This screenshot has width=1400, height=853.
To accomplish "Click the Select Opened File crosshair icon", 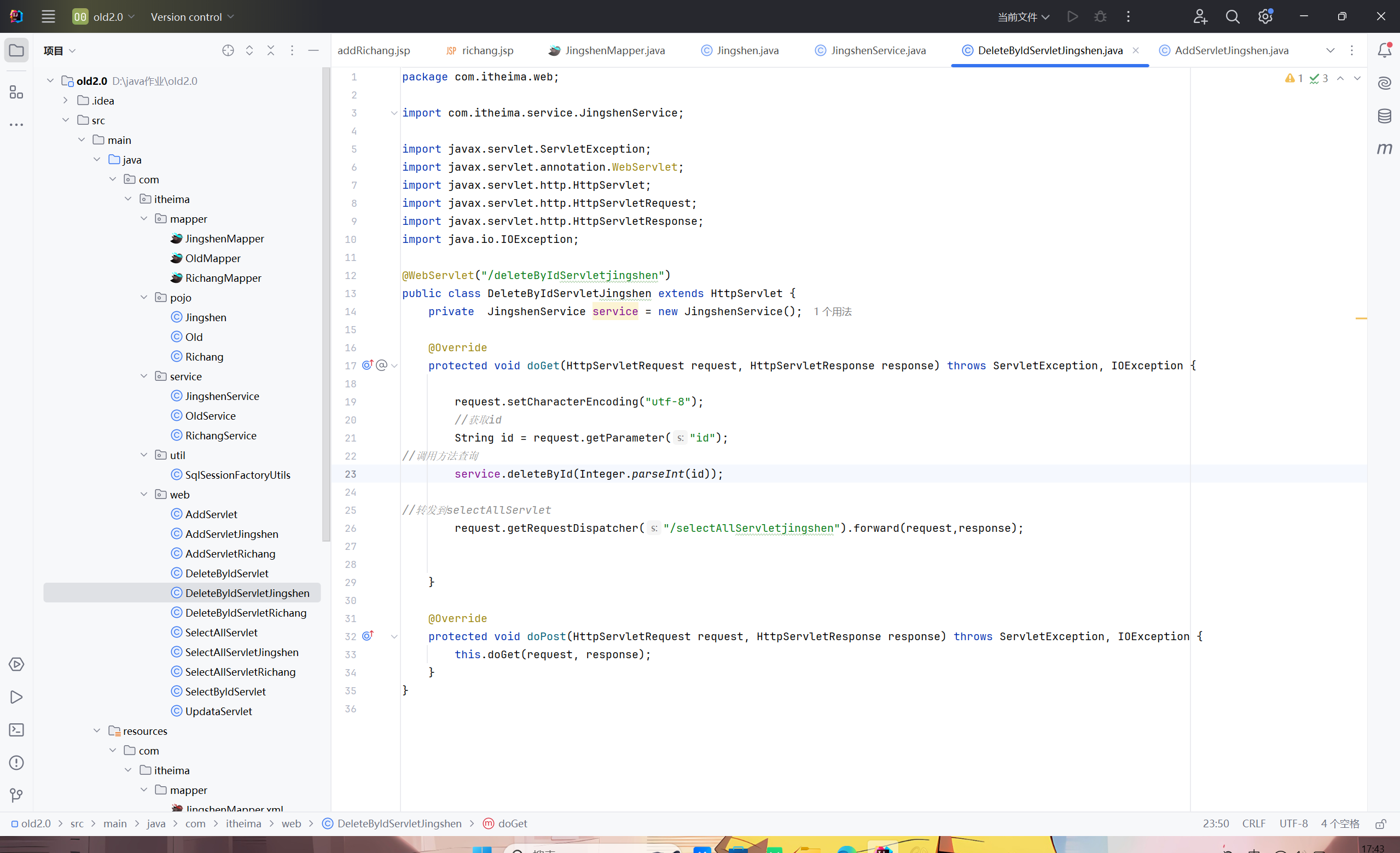I will tap(228, 50).
